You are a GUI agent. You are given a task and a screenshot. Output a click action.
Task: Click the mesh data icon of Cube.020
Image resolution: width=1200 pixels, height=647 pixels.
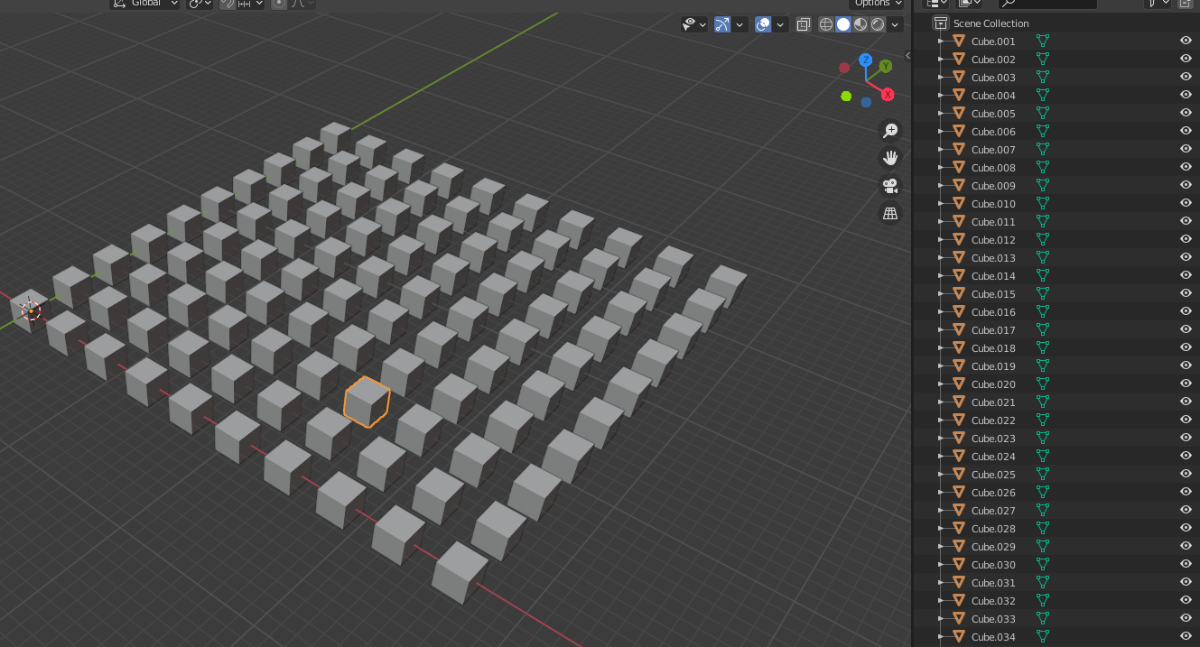1043,384
